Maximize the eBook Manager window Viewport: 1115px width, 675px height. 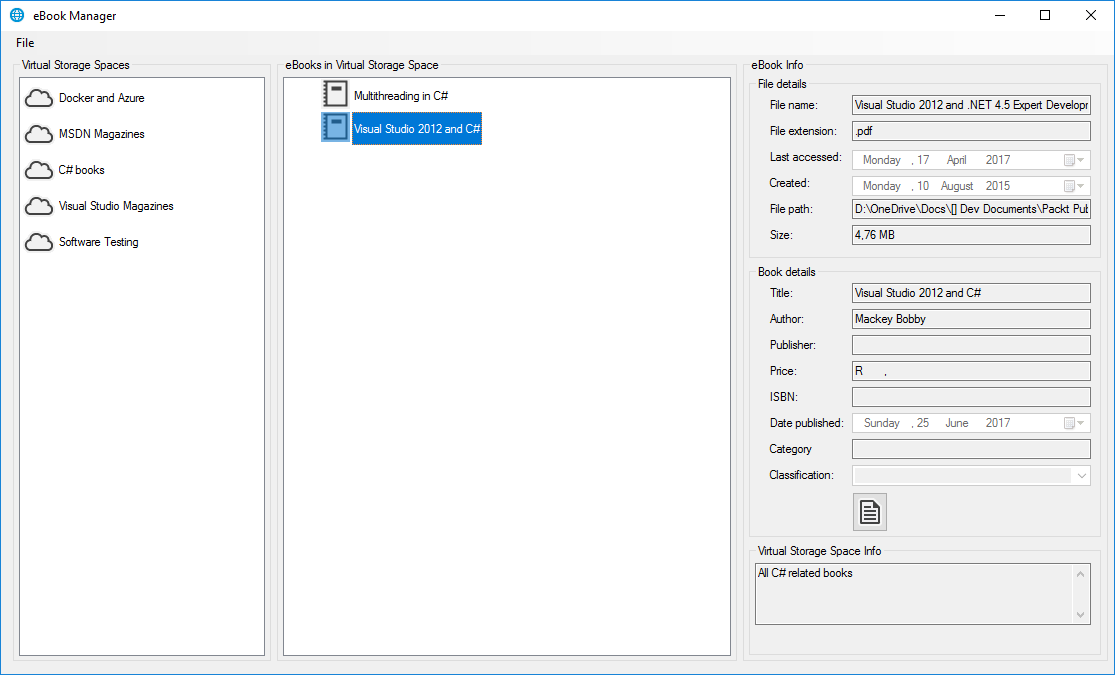point(1045,16)
